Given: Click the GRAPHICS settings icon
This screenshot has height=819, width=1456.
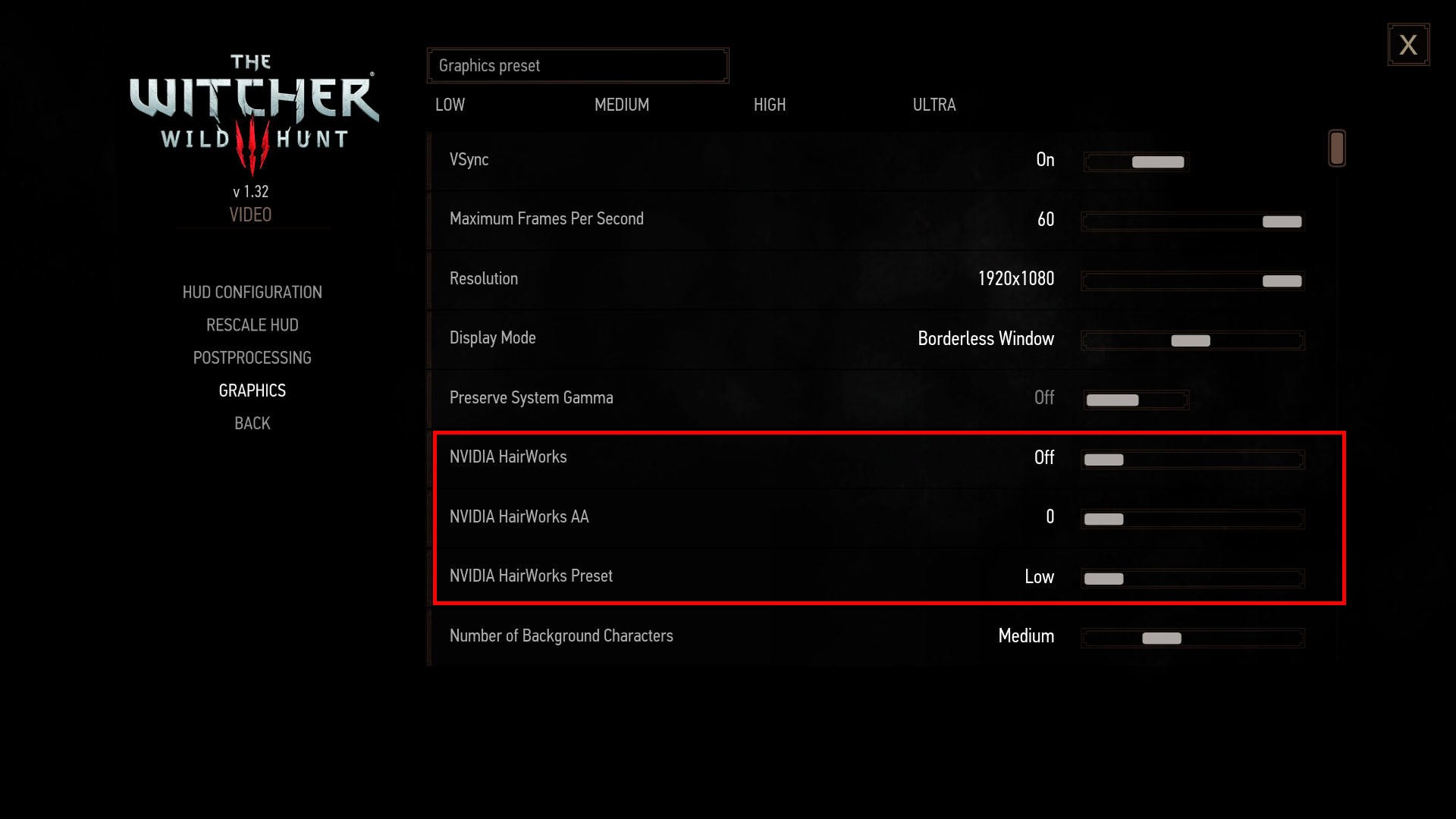Looking at the screenshot, I should pos(252,390).
